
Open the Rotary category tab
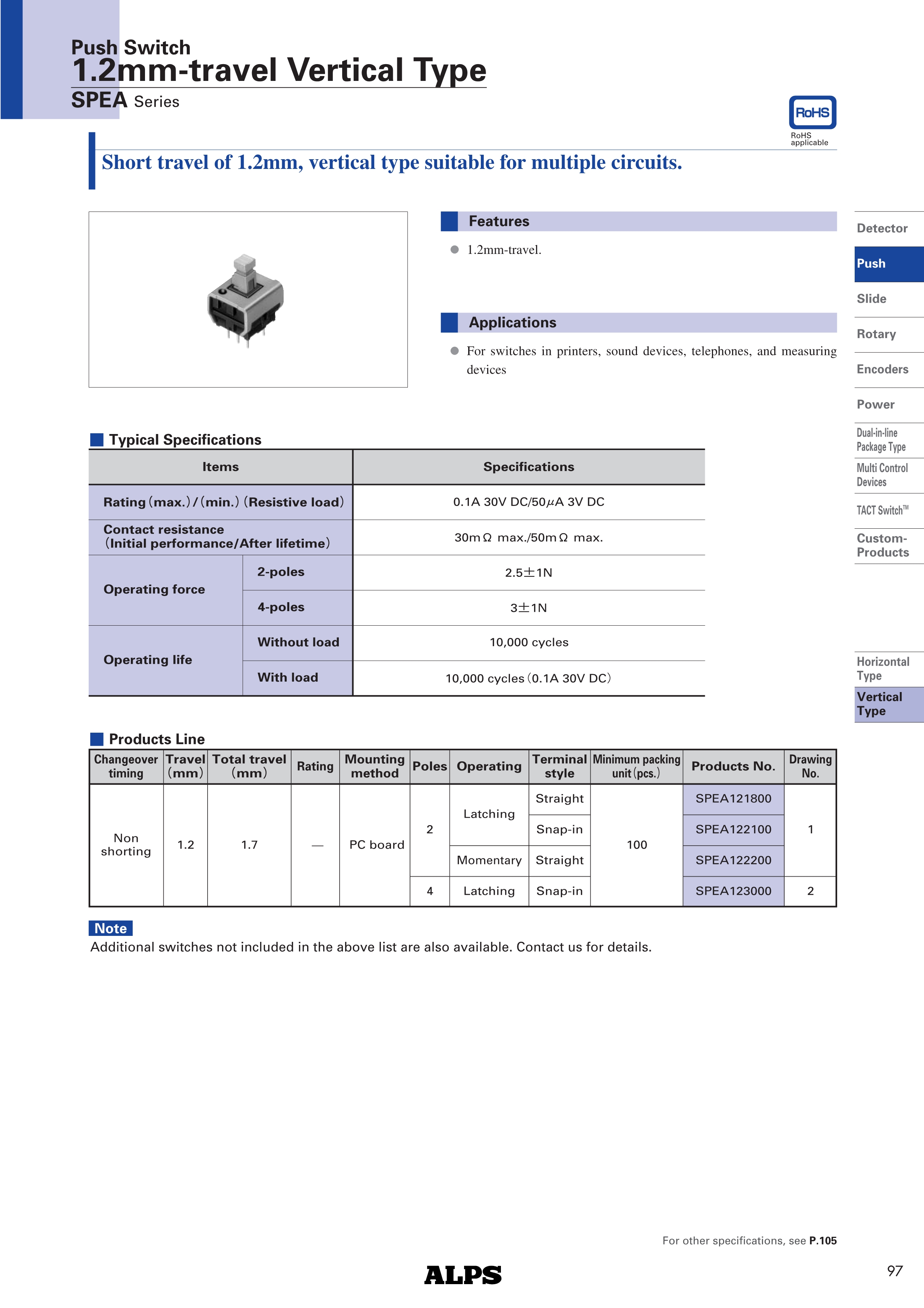click(876, 334)
